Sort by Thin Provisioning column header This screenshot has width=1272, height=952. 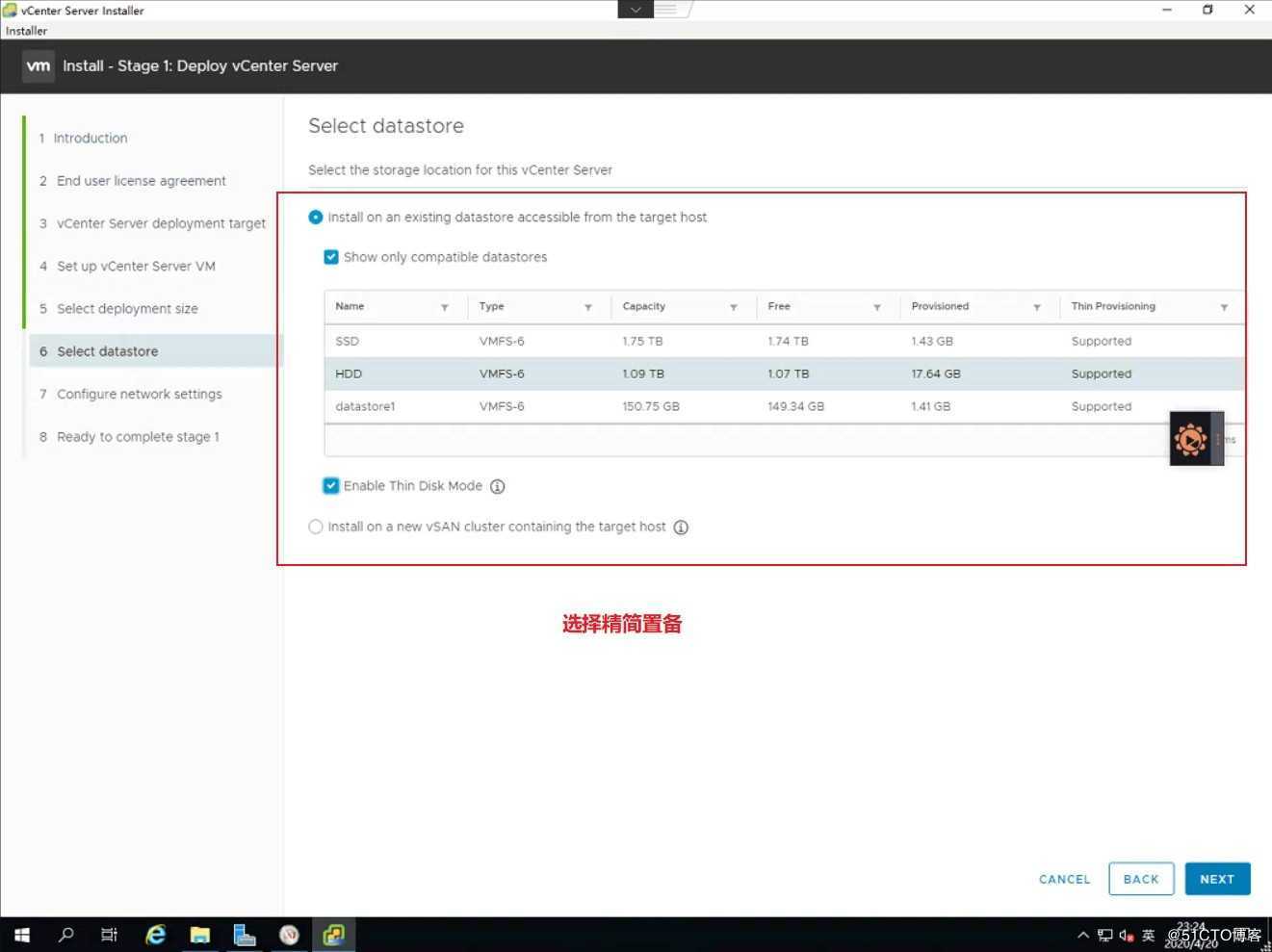point(1113,306)
